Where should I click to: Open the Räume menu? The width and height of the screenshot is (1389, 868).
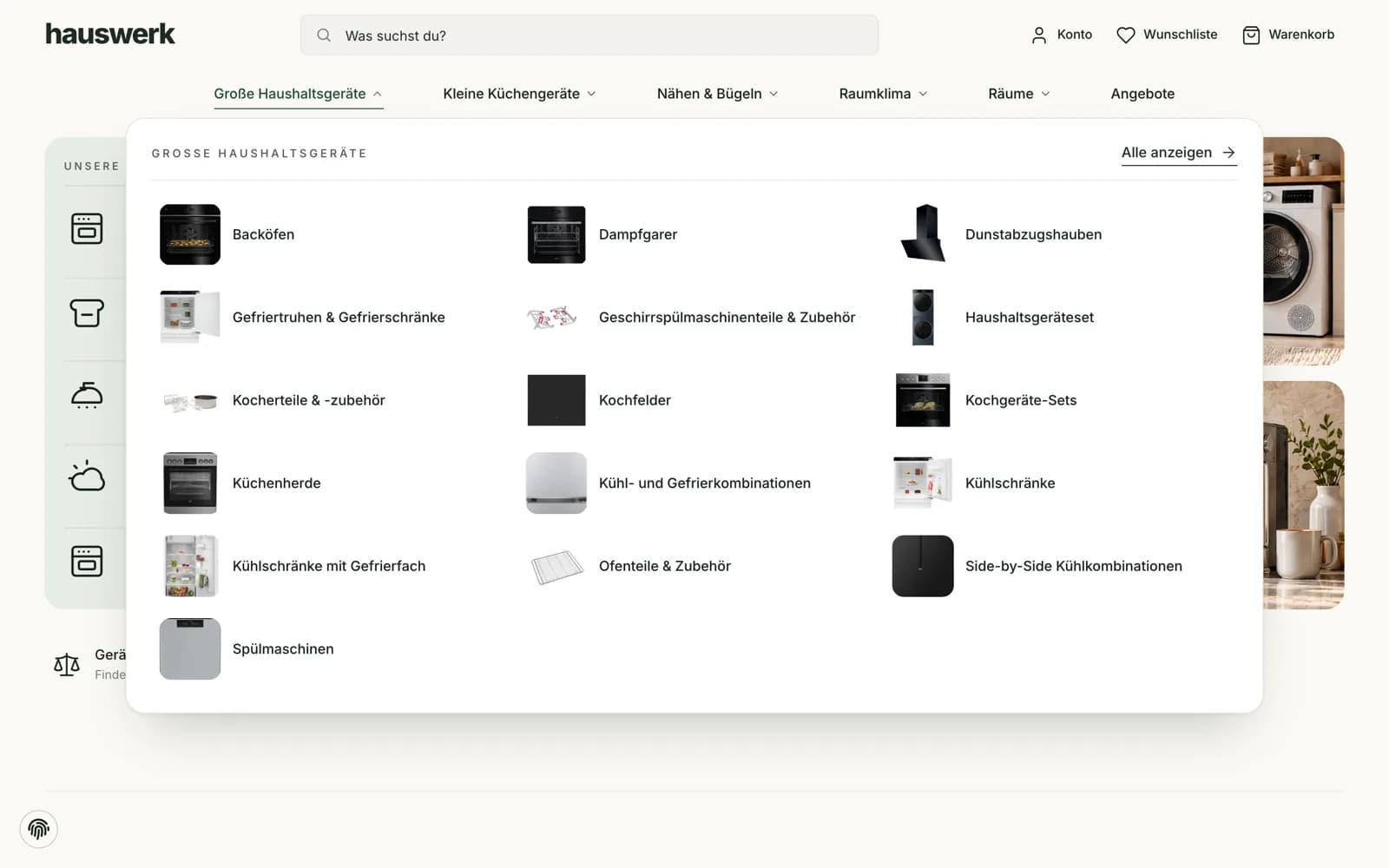click(1019, 94)
